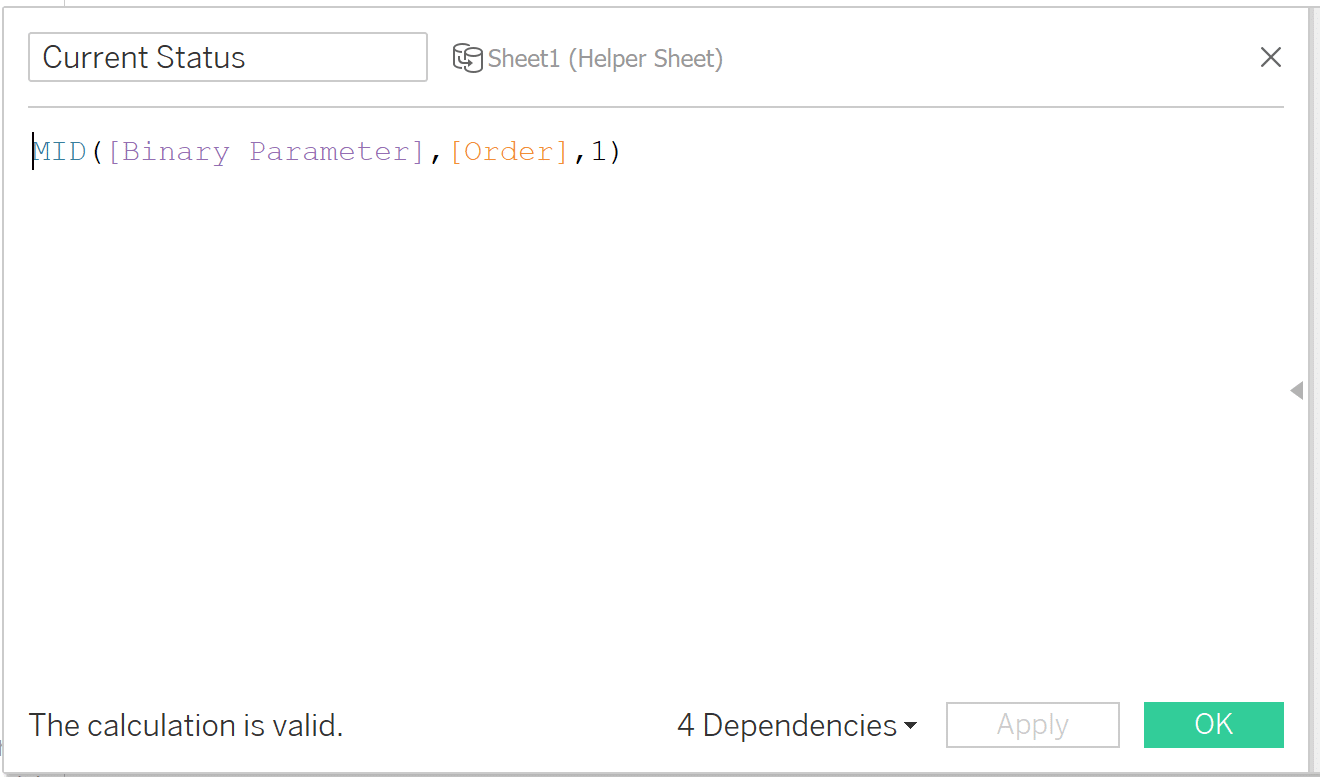The height and width of the screenshot is (777, 1320).
Task: Click the literal 1 argument in the formula
Action: (x=599, y=151)
